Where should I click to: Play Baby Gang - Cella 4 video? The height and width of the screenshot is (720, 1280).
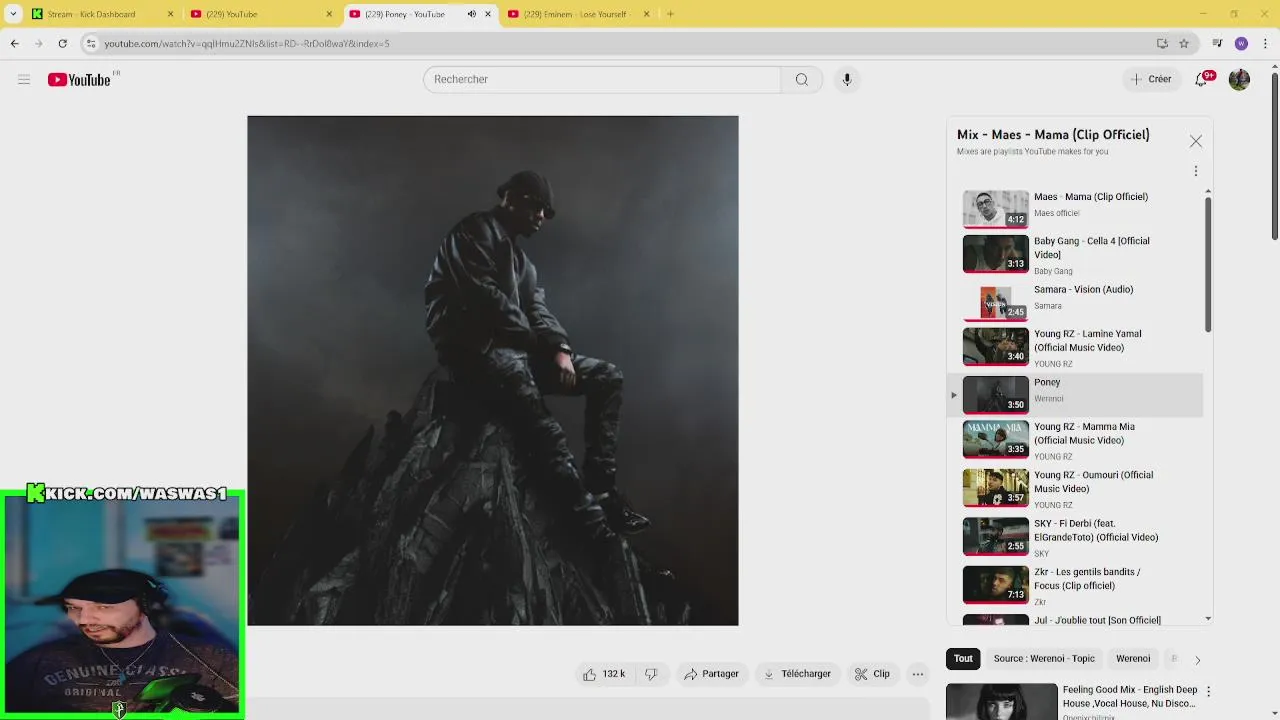1075,255
